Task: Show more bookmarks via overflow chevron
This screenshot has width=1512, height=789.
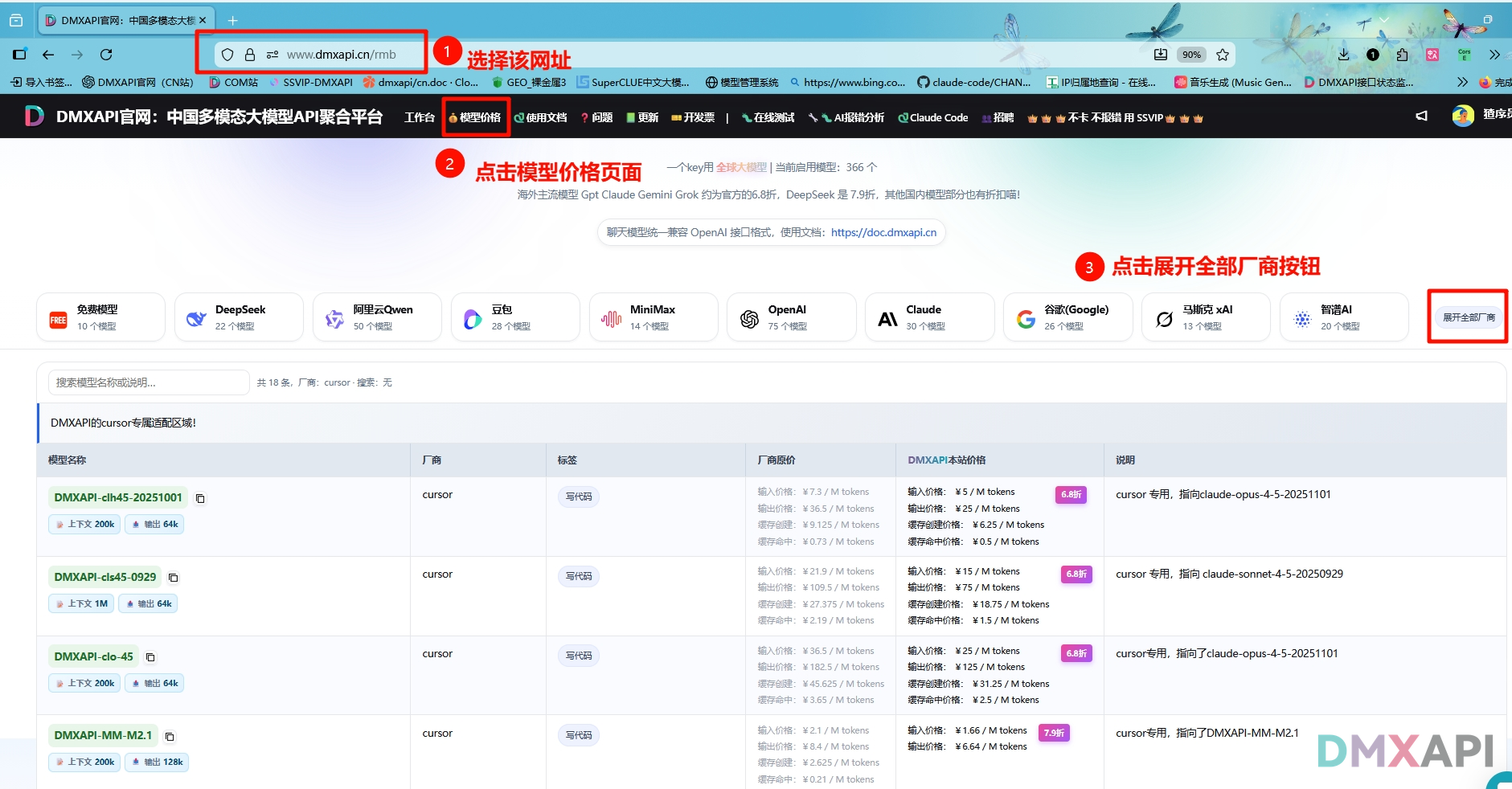Action: 1462,82
